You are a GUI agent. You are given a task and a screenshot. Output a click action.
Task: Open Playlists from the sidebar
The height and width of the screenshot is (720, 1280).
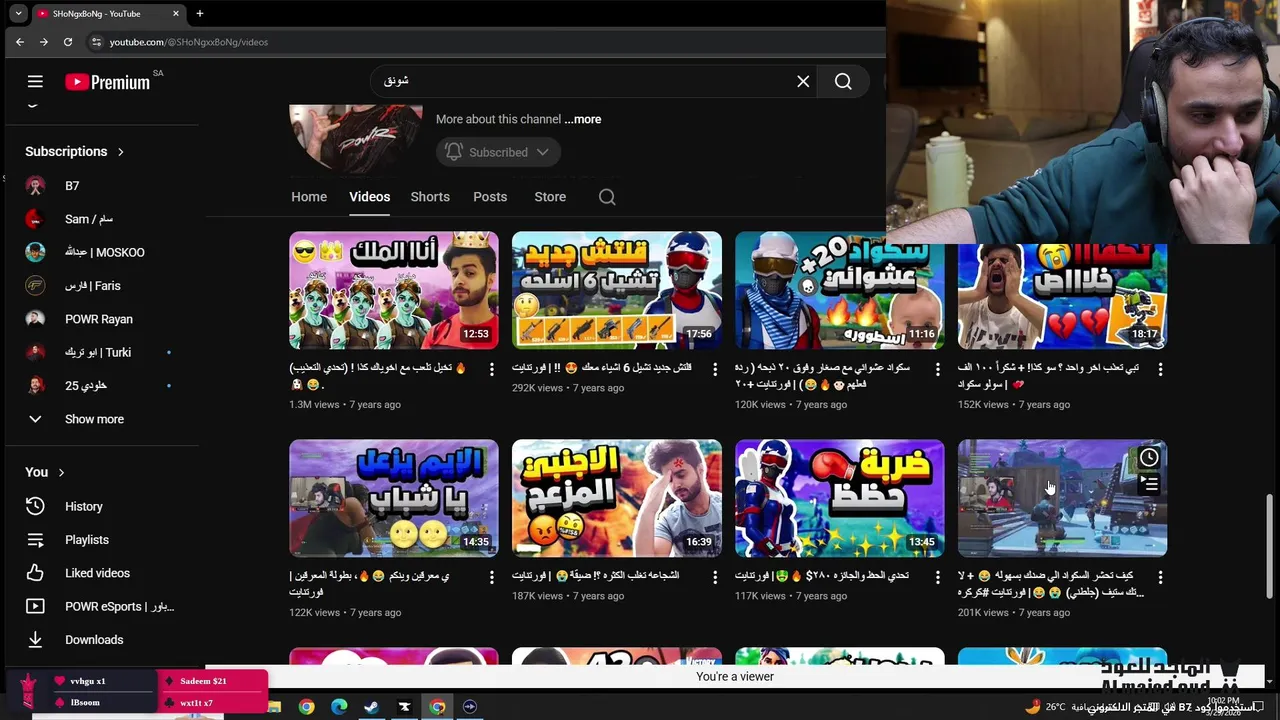pyautogui.click(x=86, y=540)
